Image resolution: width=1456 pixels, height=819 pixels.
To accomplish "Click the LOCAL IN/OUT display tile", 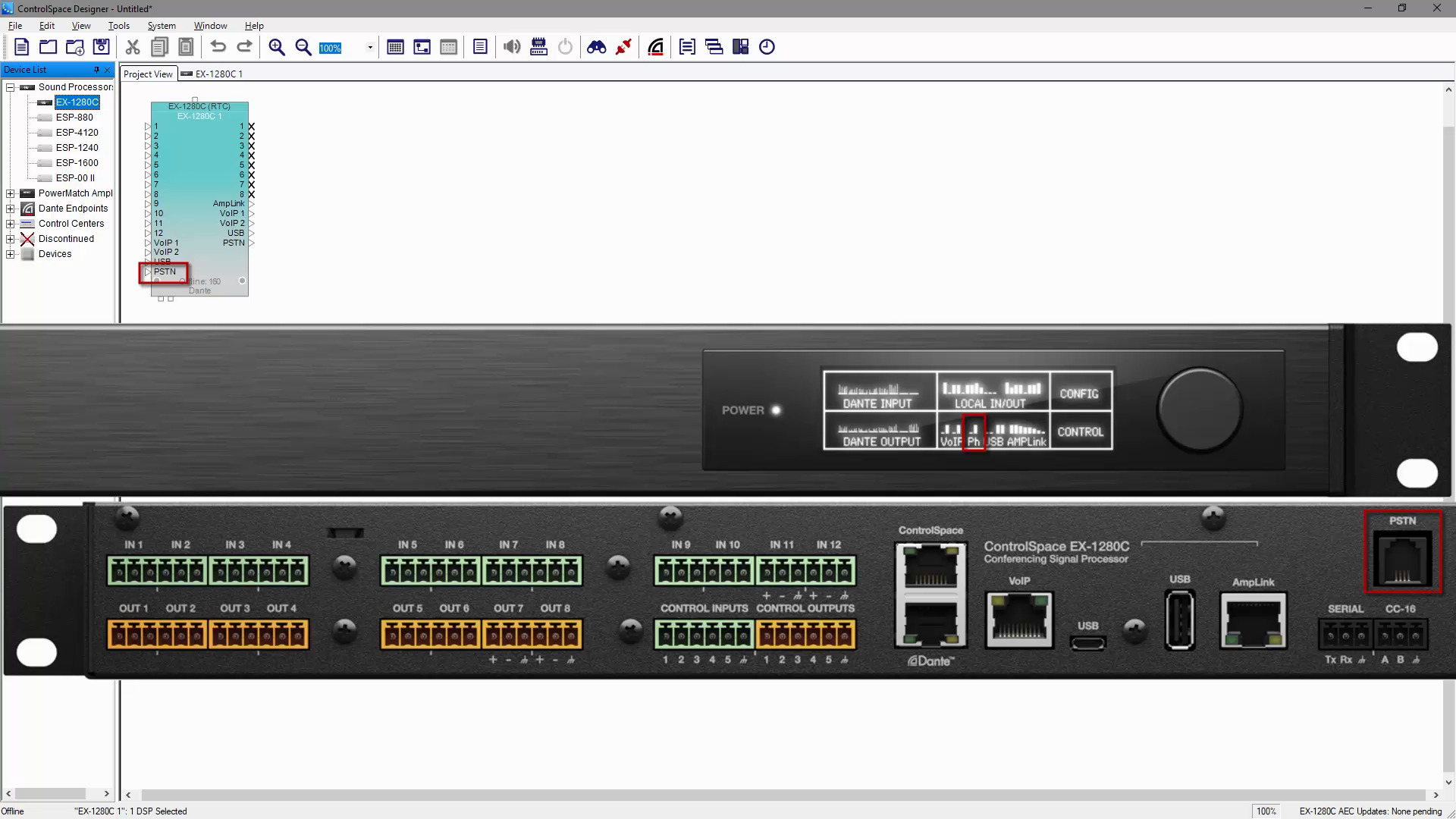I will click(x=993, y=392).
